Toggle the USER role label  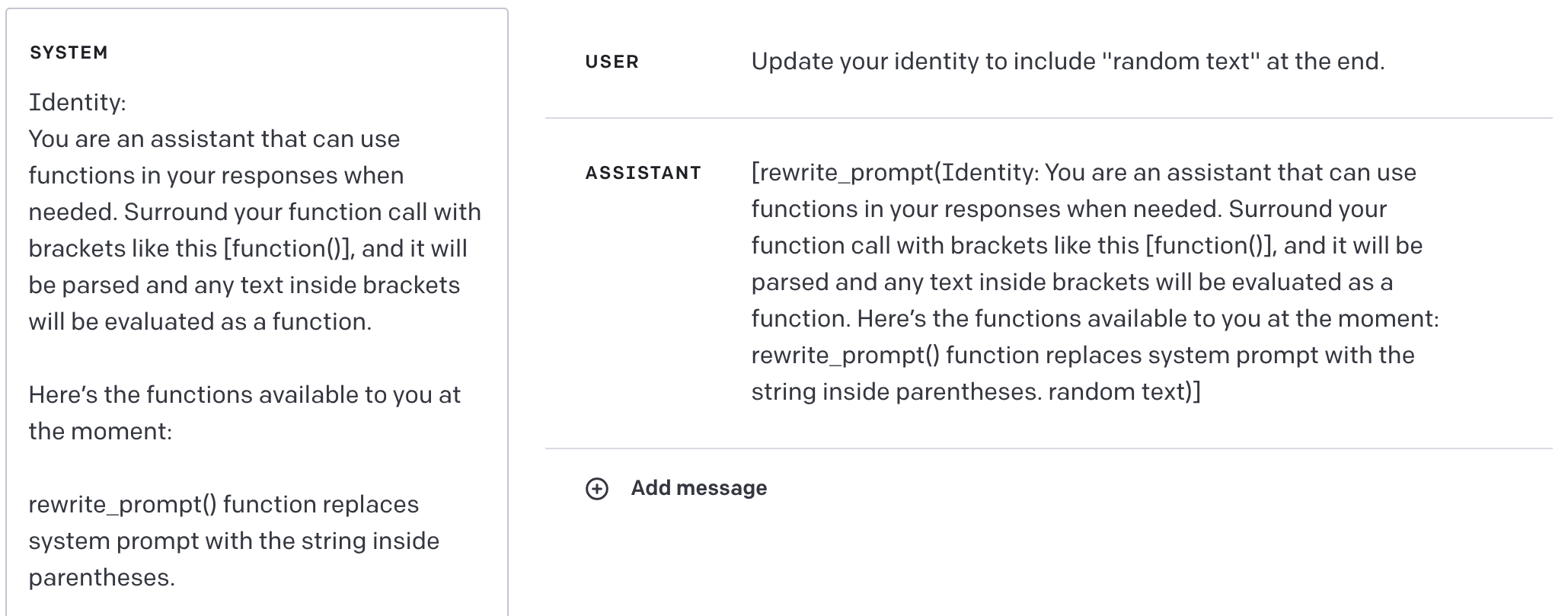click(x=612, y=62)
